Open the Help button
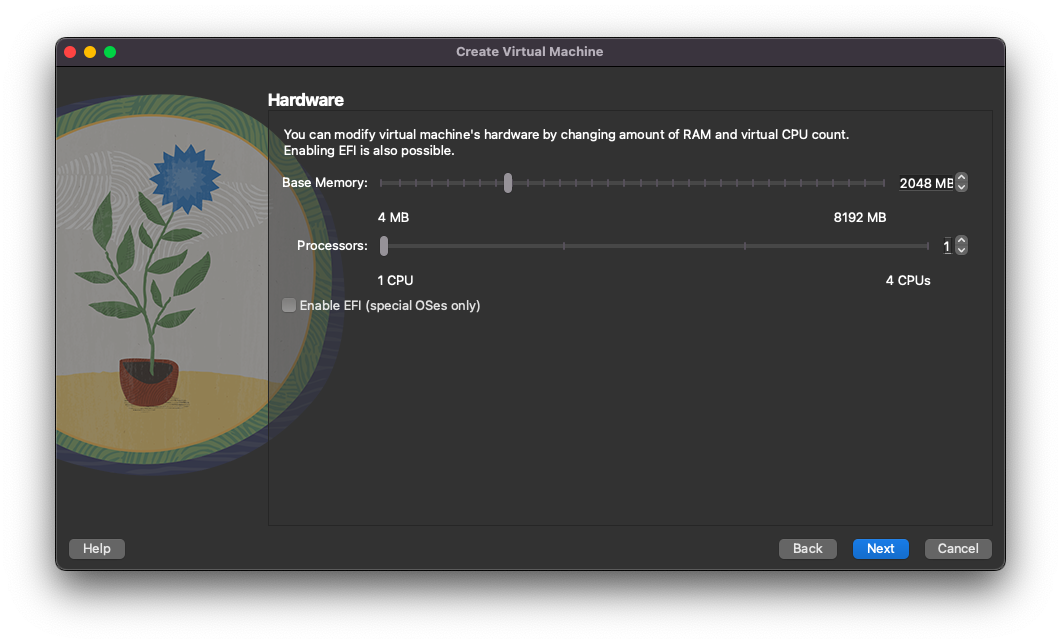 97,549
